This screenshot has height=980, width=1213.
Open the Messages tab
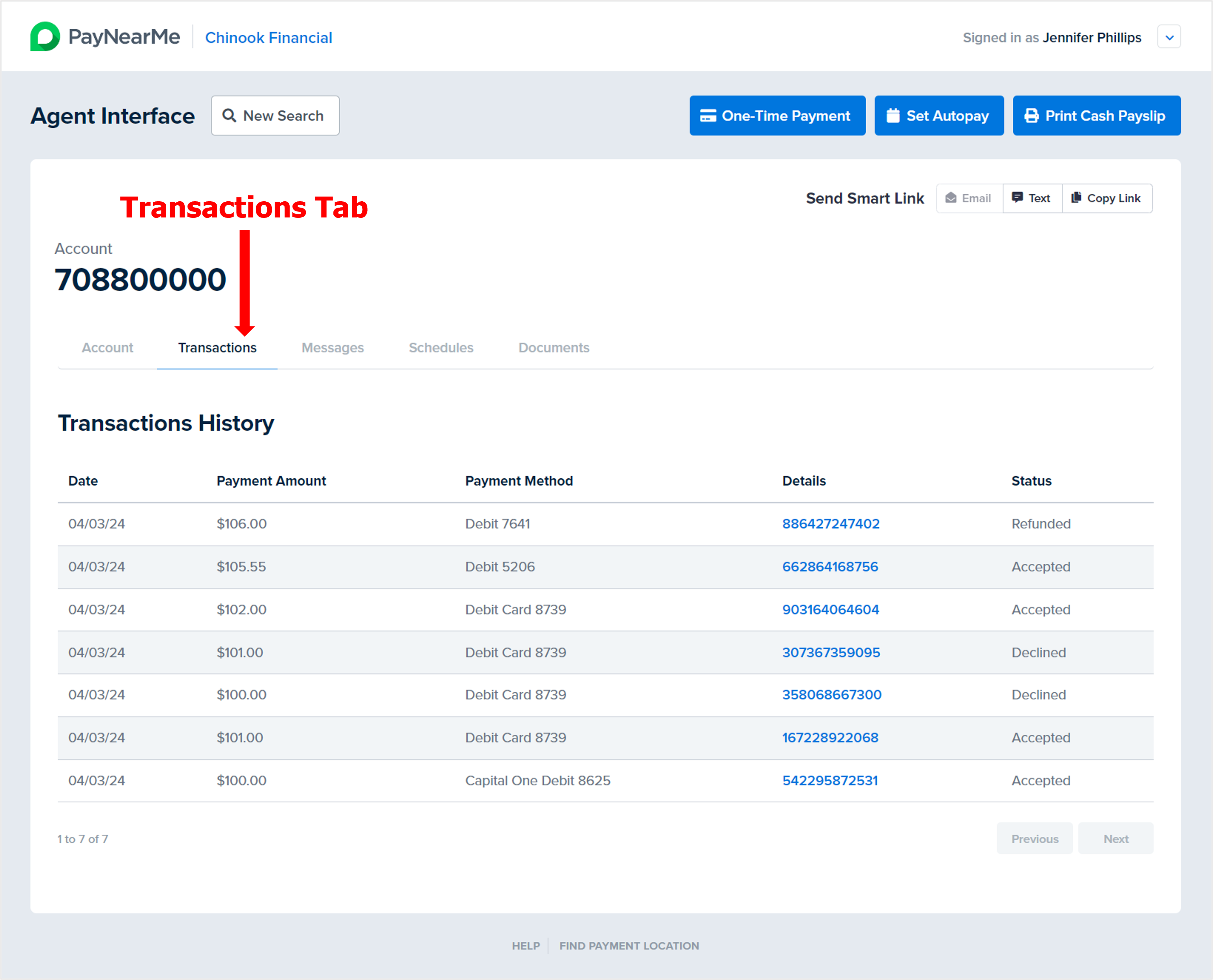point(333,348)
